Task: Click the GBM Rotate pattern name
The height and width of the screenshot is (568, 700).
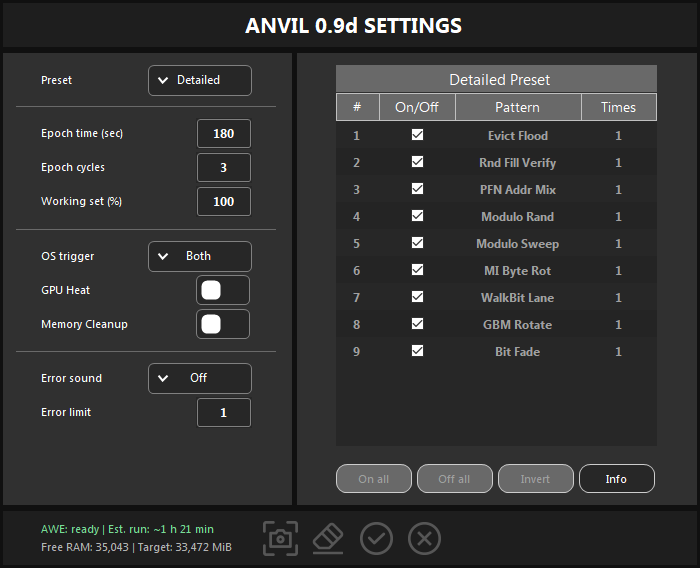Action: pyautogui.click(x=518, y=325)
